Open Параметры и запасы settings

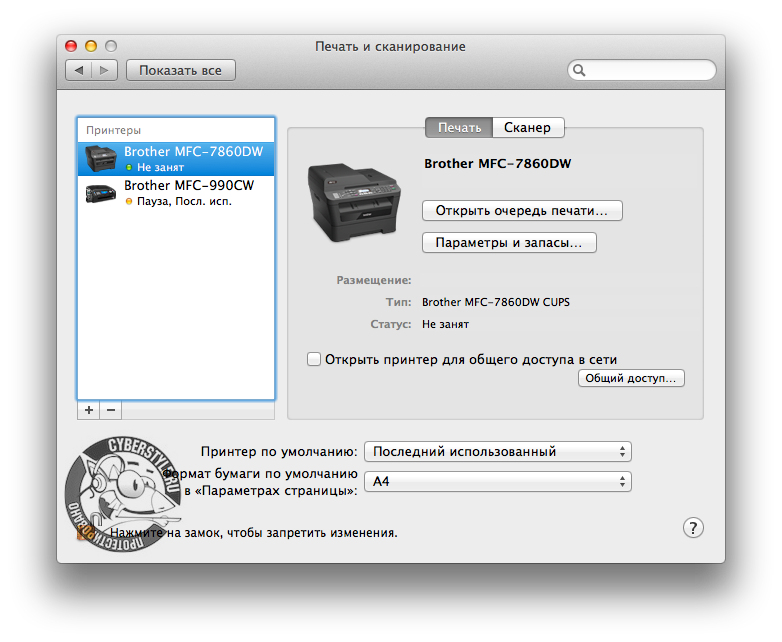coord(509,242)
